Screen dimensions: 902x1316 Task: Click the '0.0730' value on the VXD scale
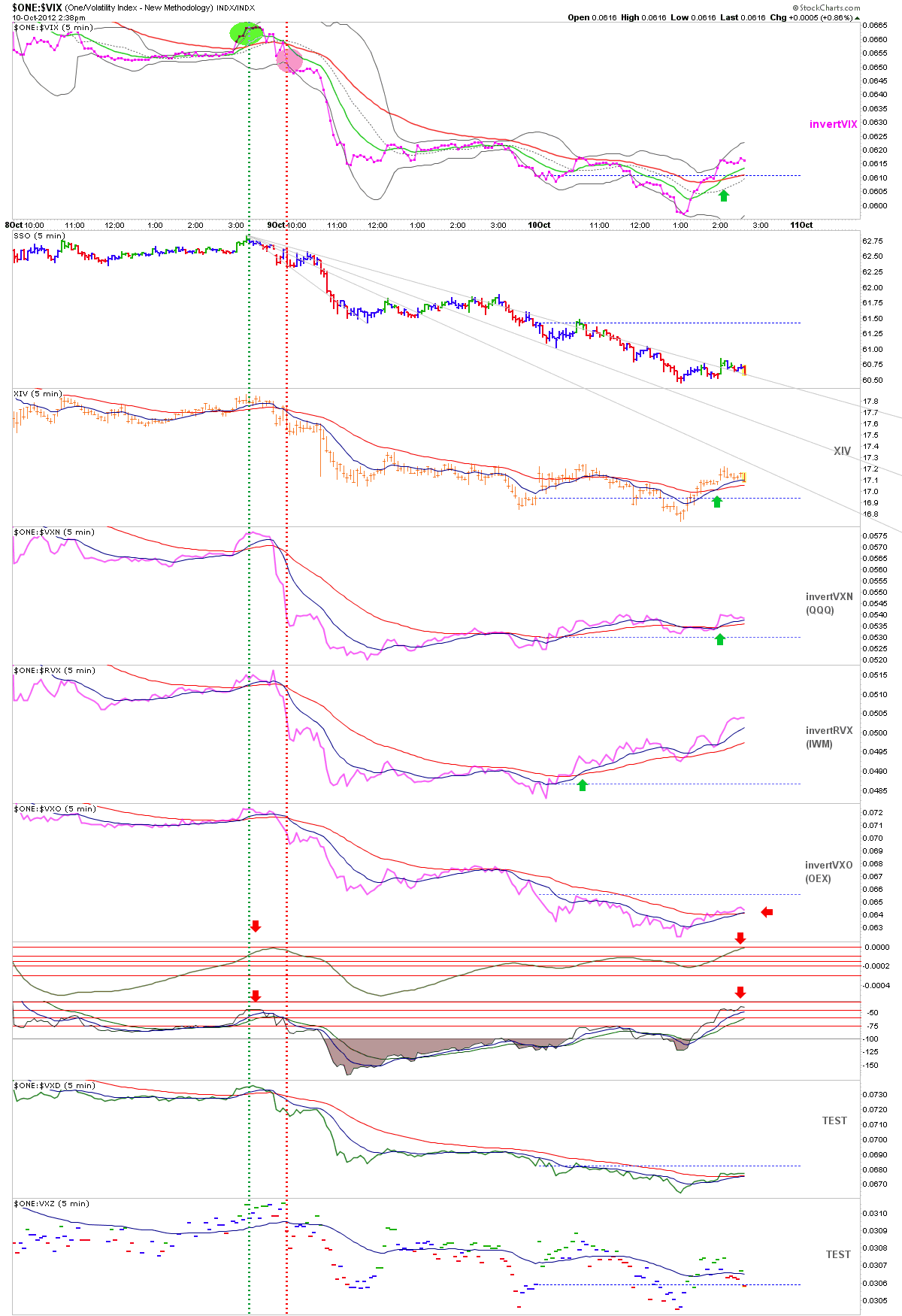click(874, 1094)
